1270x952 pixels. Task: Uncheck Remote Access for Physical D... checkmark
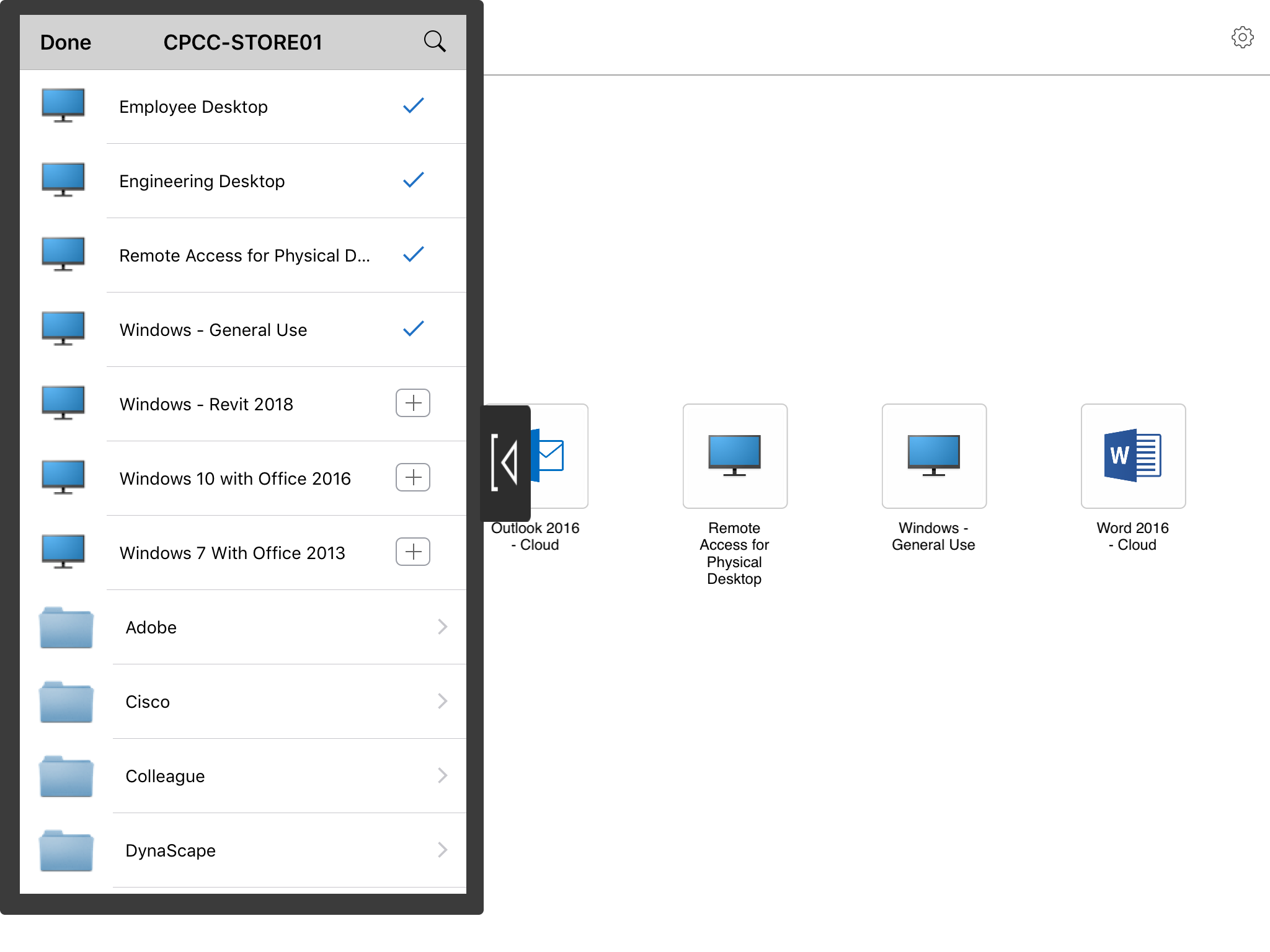point(413,255)
